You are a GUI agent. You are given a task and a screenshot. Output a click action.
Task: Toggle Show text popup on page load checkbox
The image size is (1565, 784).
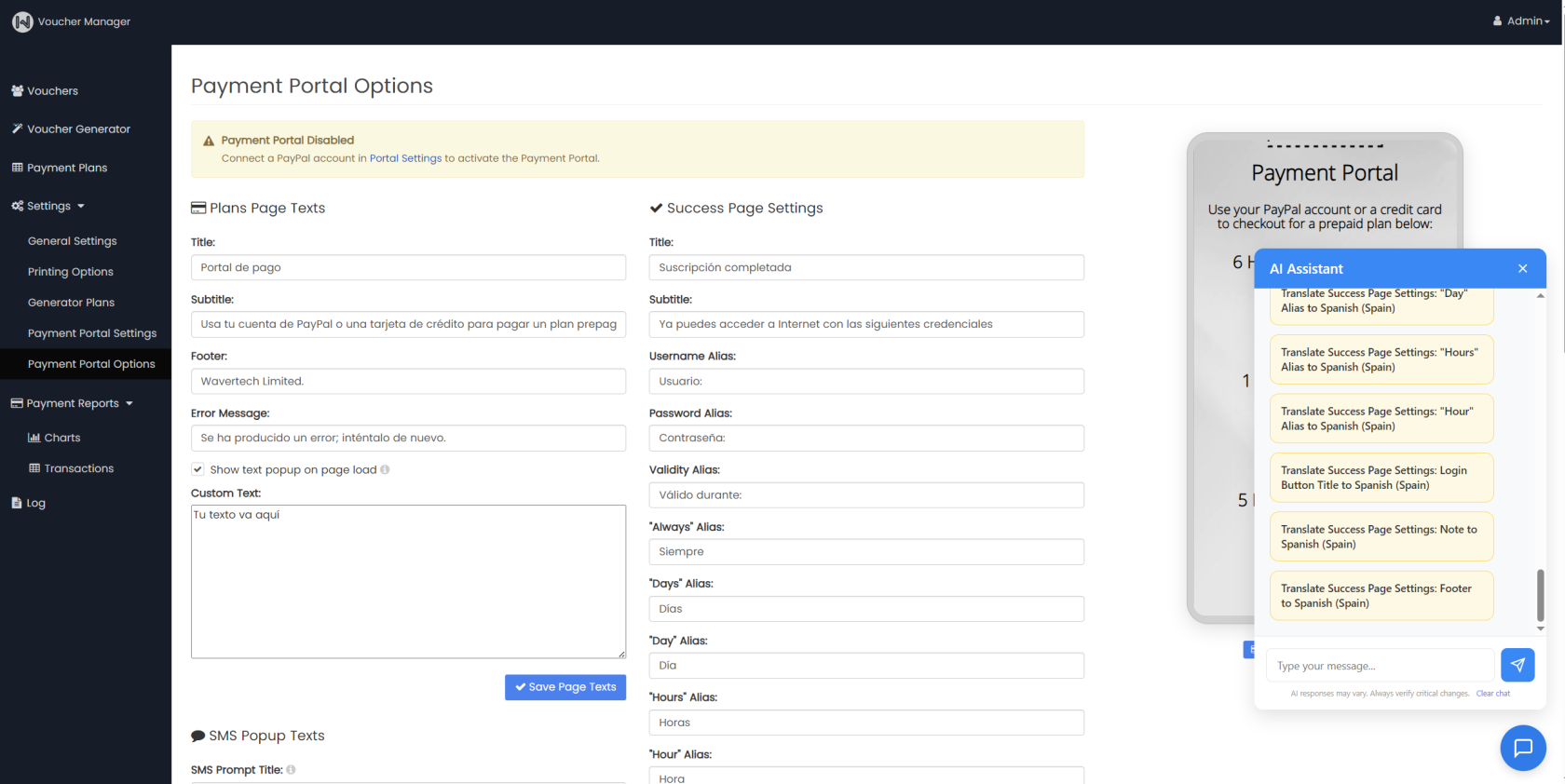tap(197, 469)
